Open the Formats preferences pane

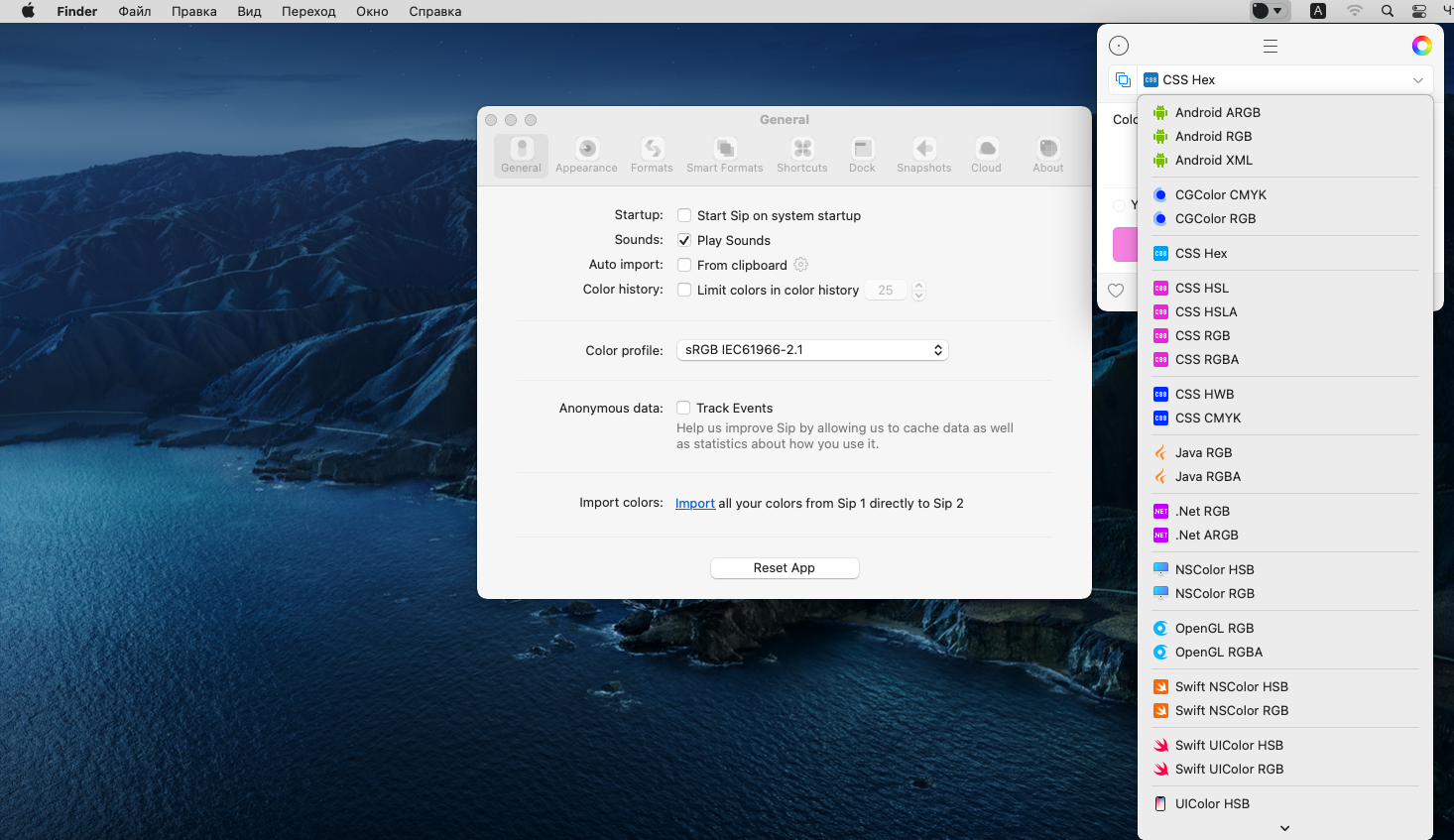coord(652,156)
